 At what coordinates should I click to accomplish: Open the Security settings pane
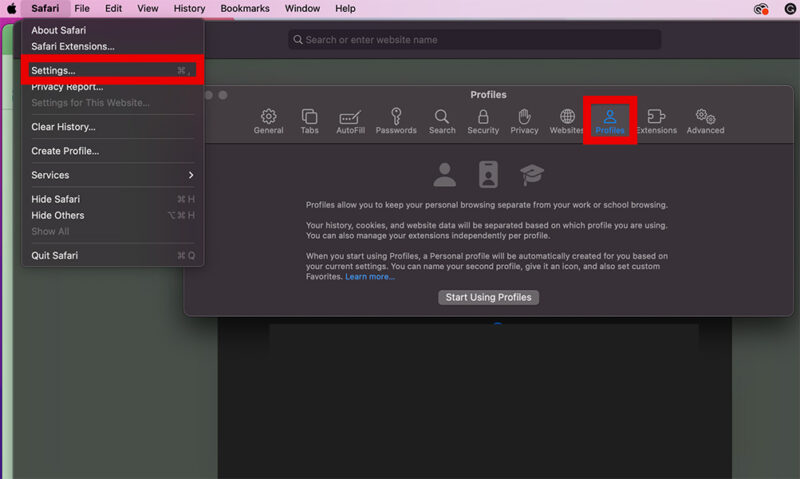coord(483,121)
